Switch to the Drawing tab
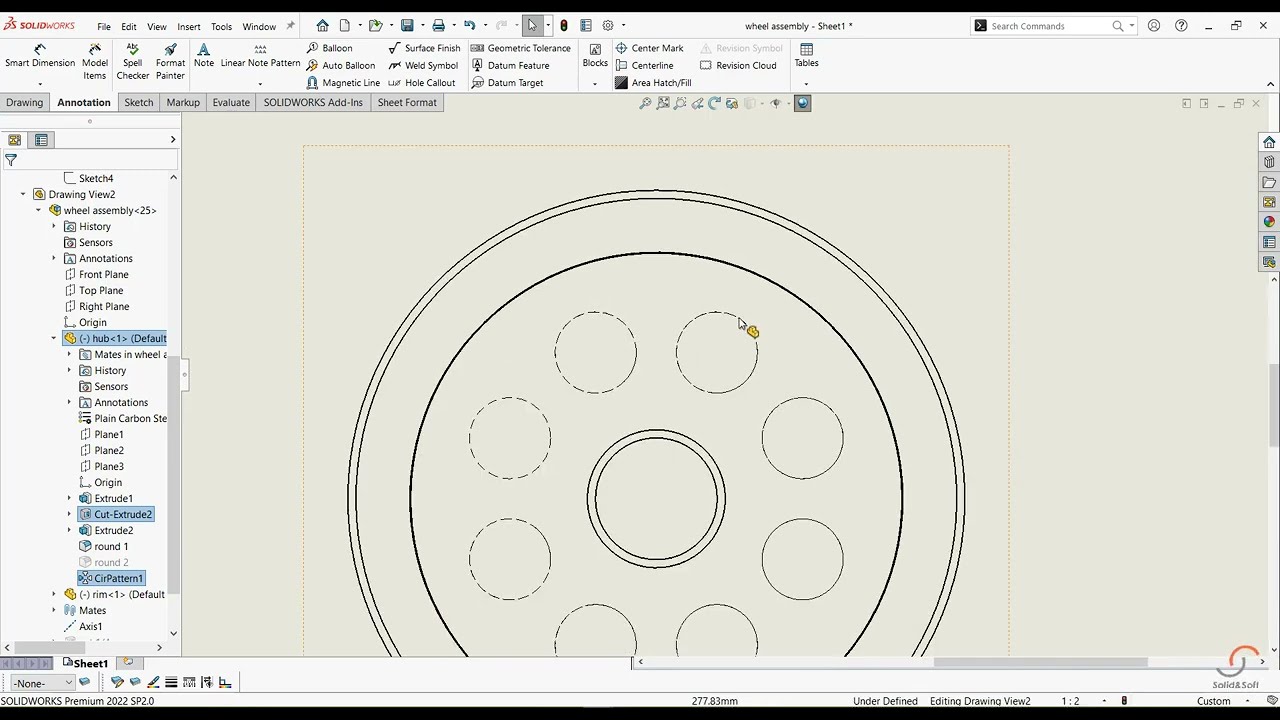 pos(24,102)
